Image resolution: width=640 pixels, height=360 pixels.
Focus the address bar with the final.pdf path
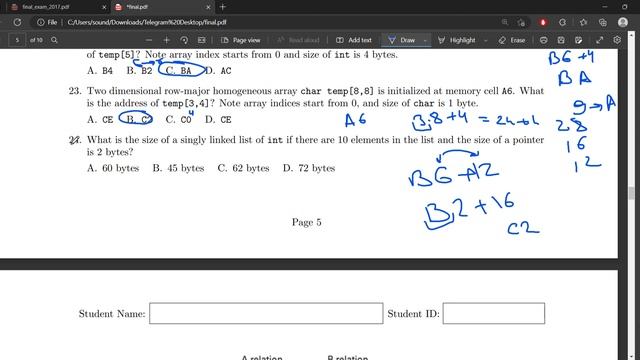tap(147, 22)
